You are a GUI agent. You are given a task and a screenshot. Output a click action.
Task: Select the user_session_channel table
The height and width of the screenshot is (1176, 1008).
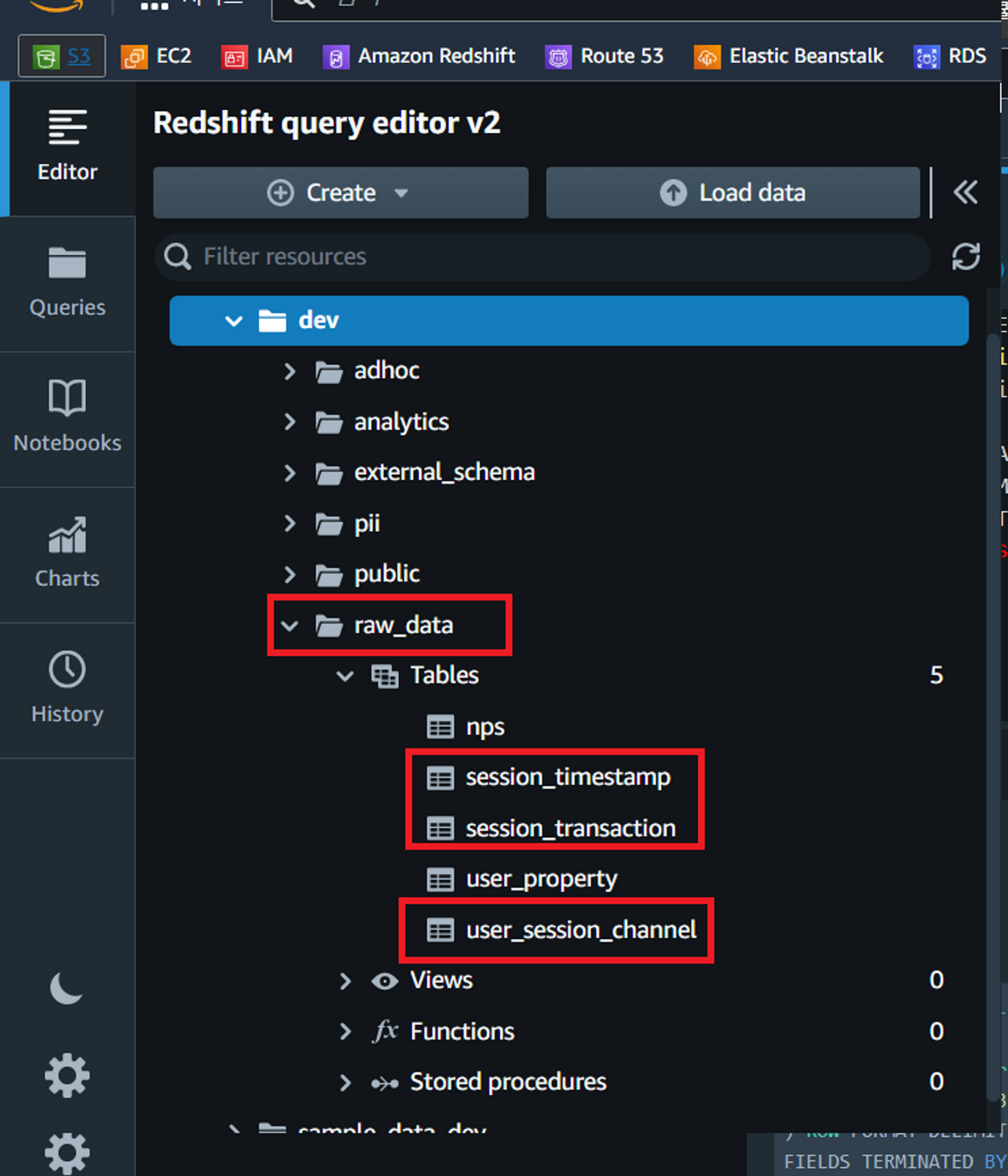click(x=581, y=930)
